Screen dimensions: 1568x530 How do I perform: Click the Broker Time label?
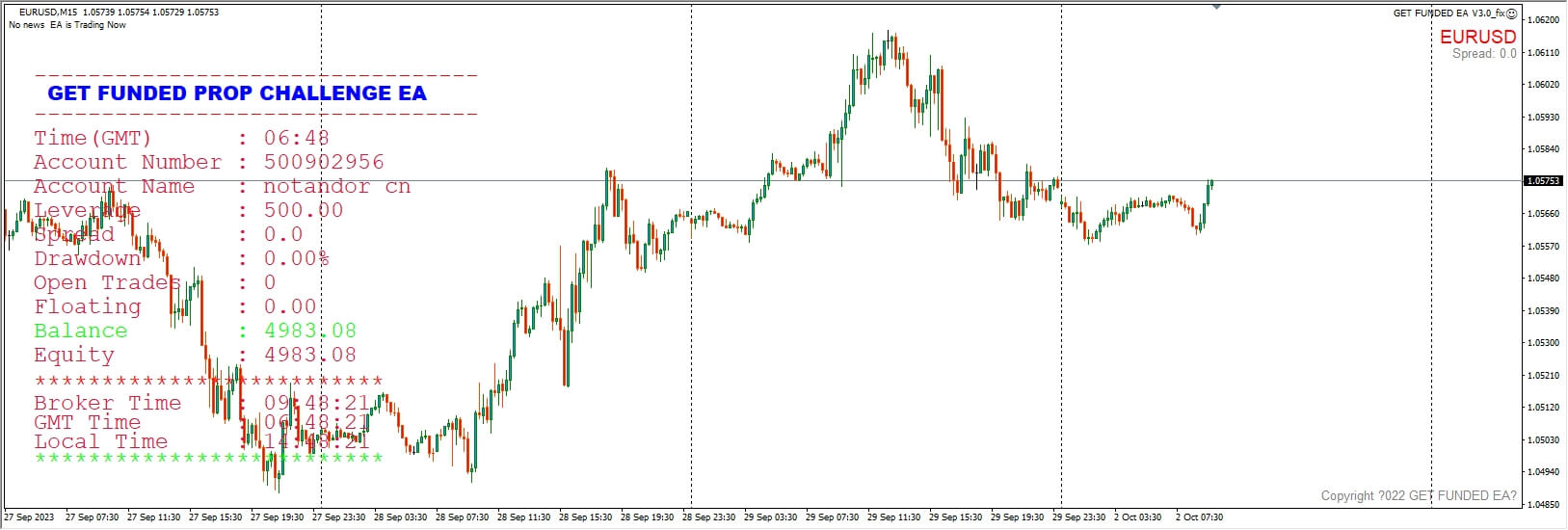107,403
